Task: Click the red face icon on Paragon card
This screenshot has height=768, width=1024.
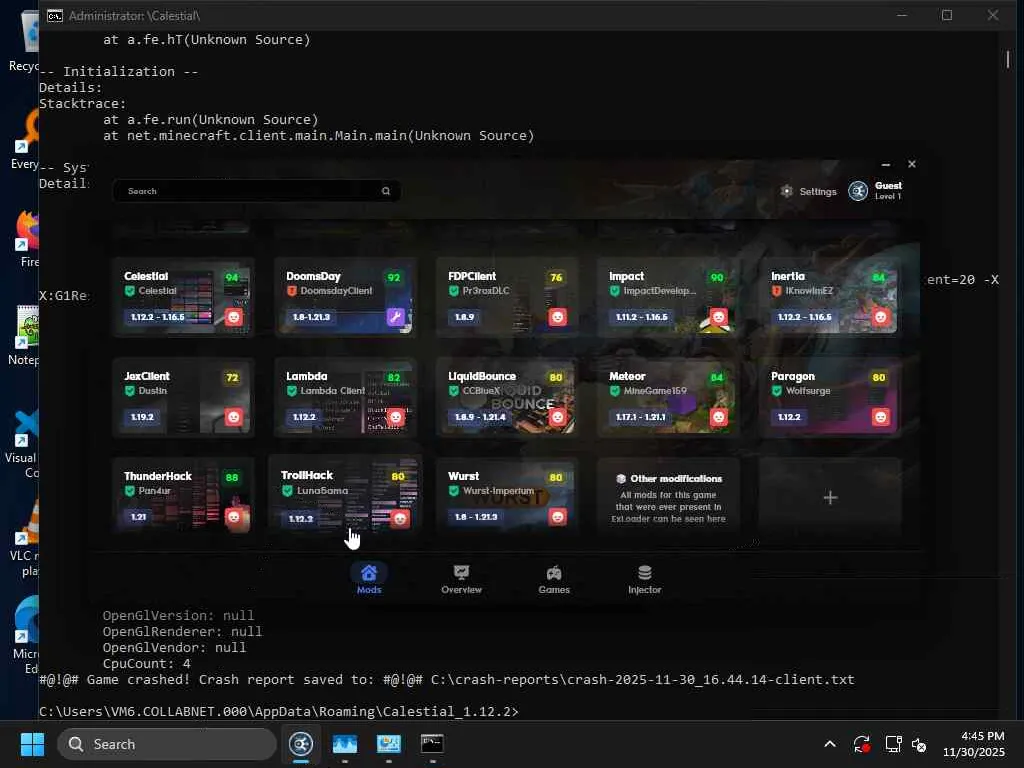Action: (x=880, y=417)
